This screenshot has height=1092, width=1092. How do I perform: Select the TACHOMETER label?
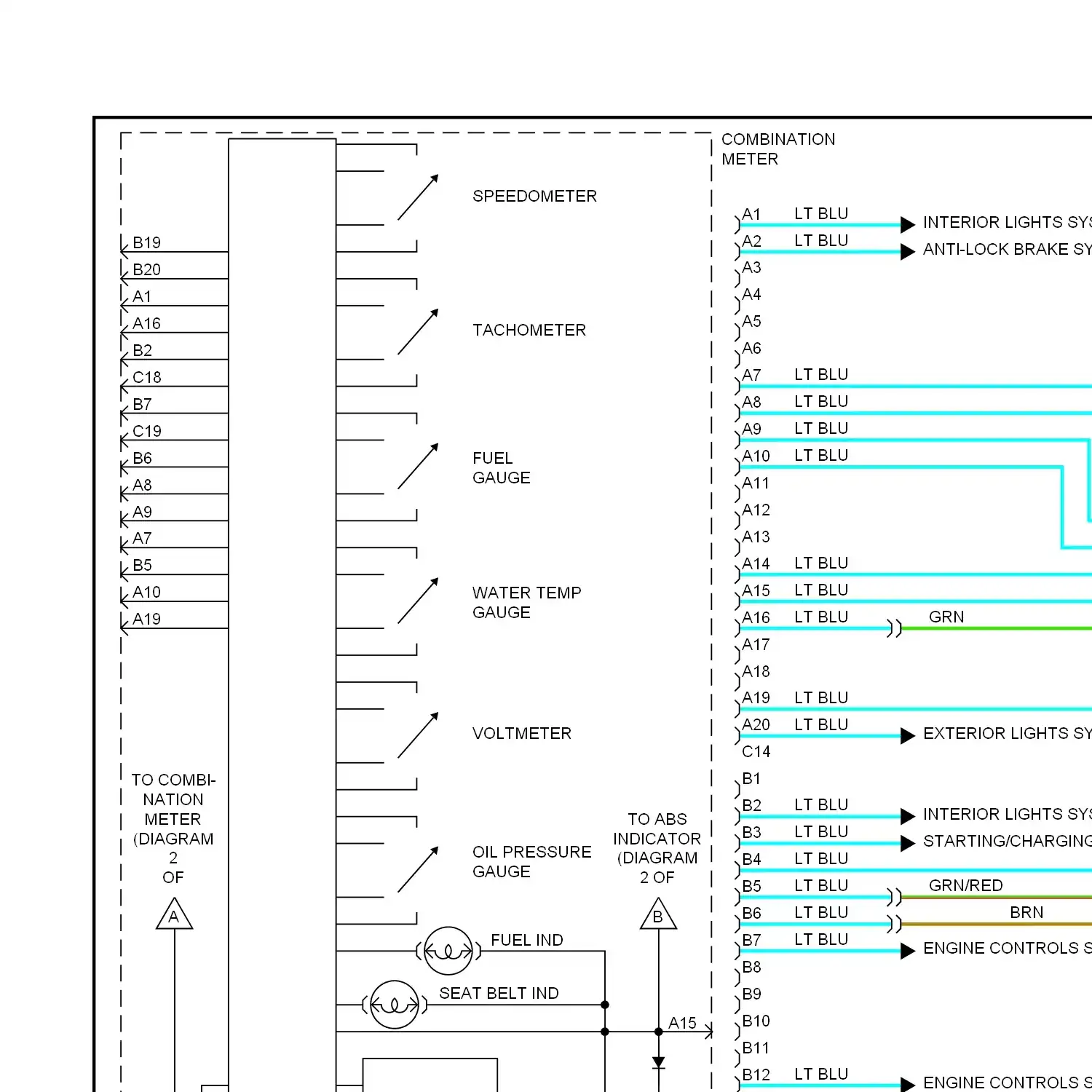529,331
